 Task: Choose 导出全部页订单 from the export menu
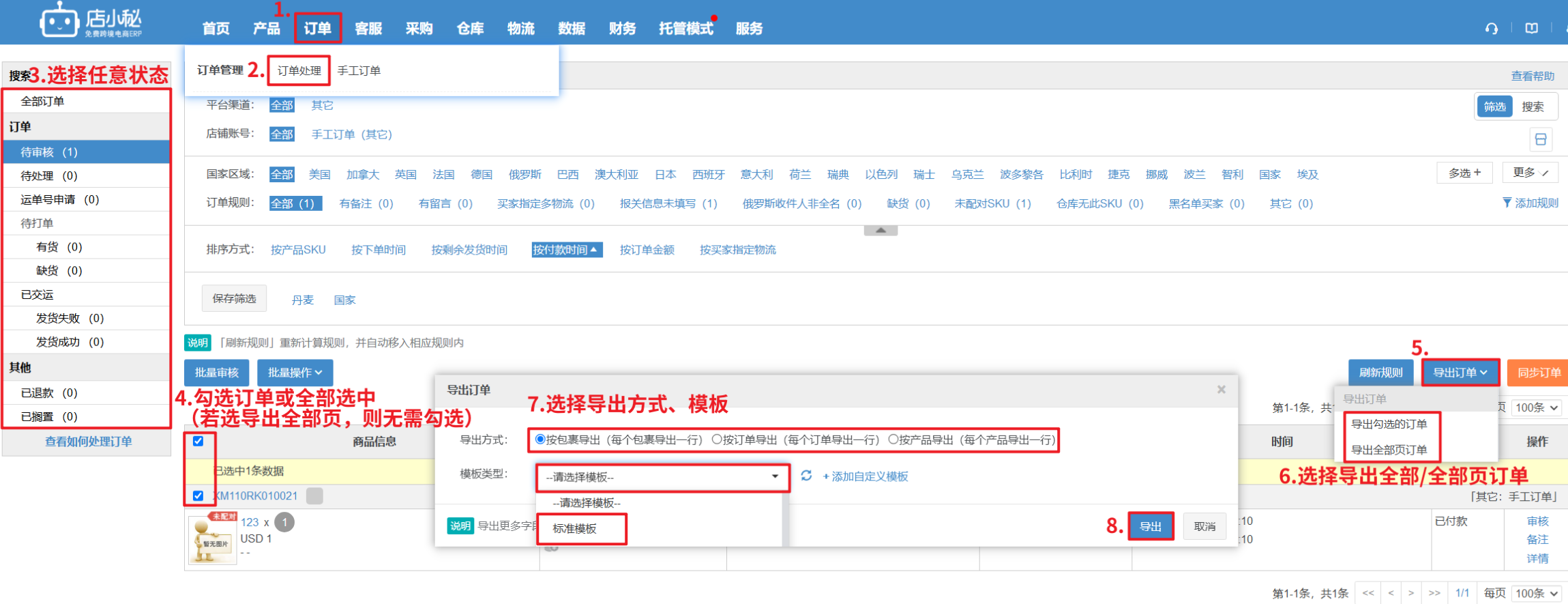click(x=1389, y=450)
